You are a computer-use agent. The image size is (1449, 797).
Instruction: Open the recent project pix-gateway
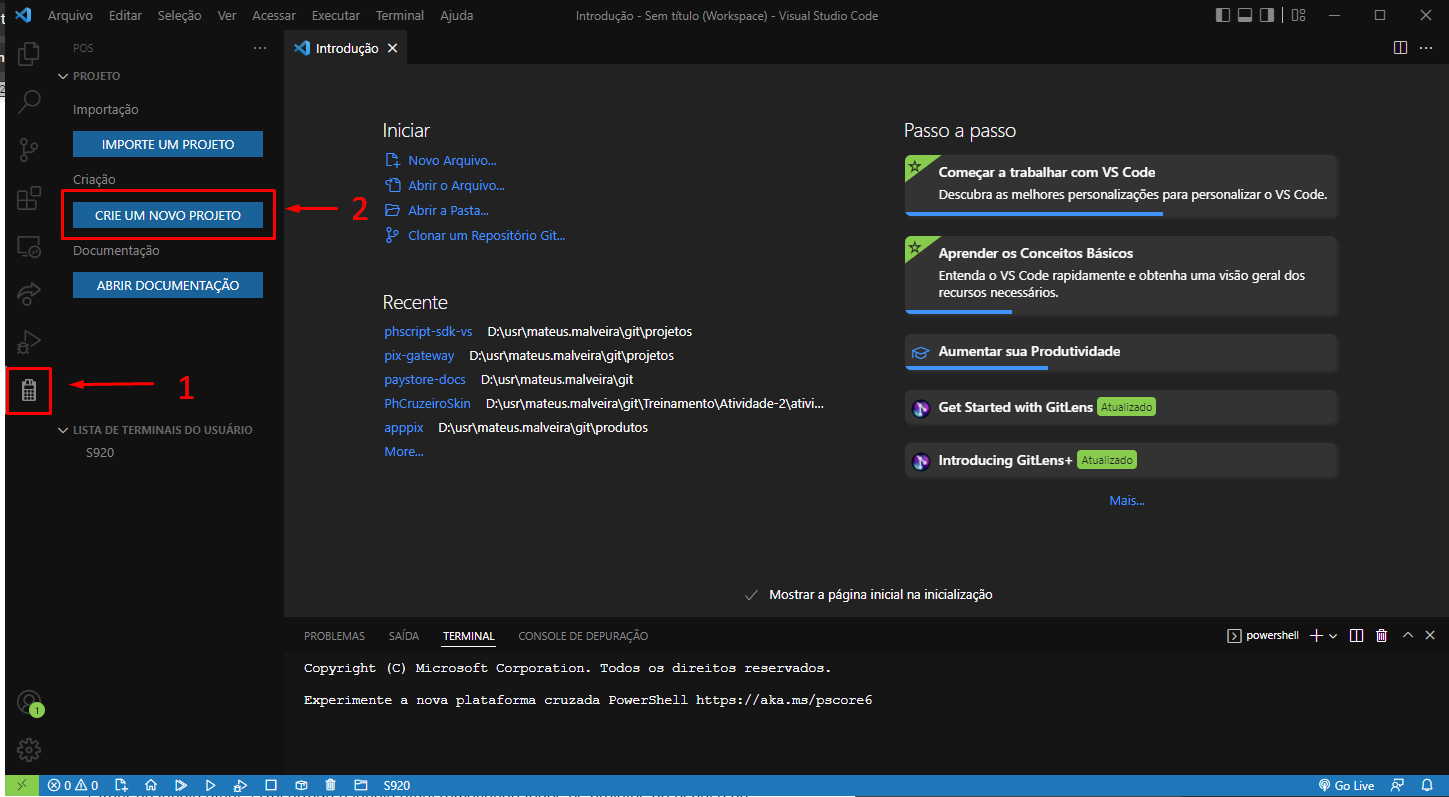click(419, 355)
